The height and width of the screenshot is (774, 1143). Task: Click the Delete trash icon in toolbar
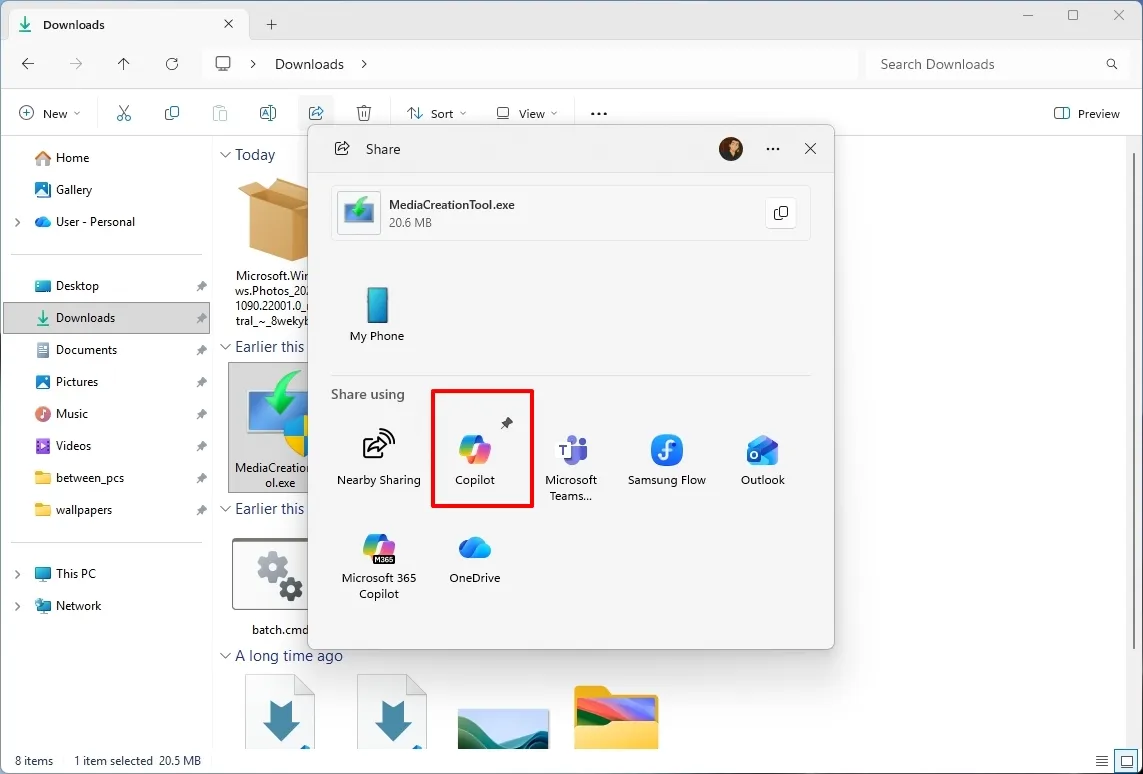point(364,114)
